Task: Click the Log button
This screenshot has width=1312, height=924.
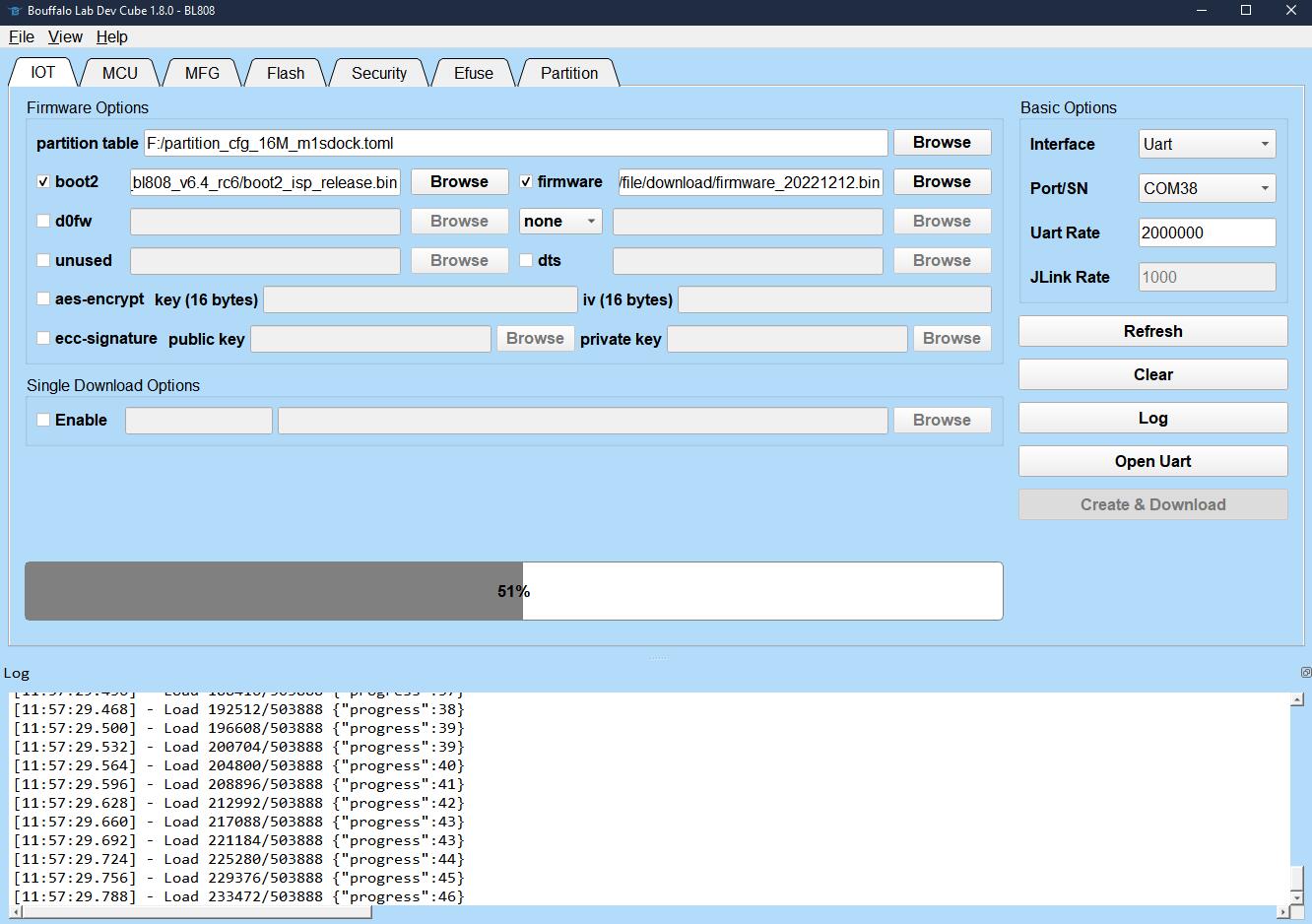Action: pos(1152,418)
